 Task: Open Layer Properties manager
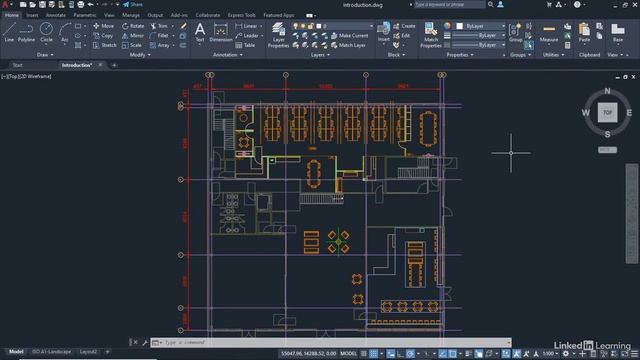point(278,36)
